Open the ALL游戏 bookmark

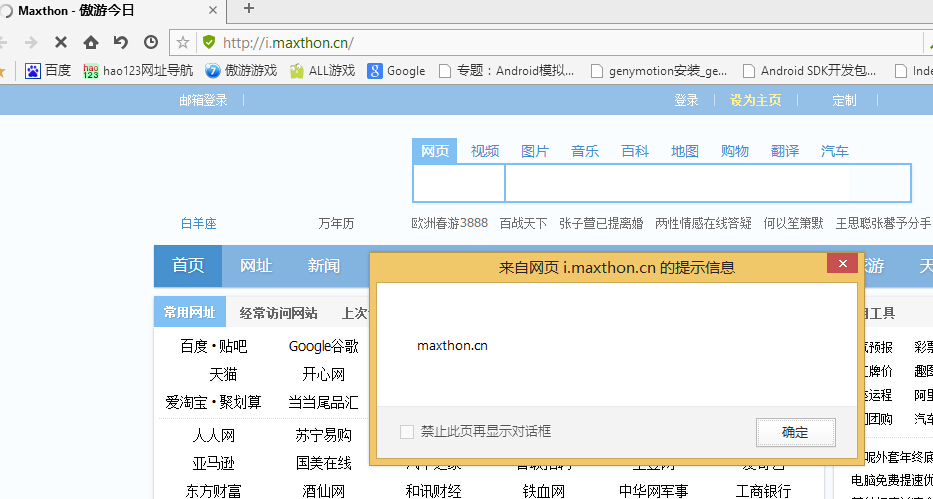(323, 71)
